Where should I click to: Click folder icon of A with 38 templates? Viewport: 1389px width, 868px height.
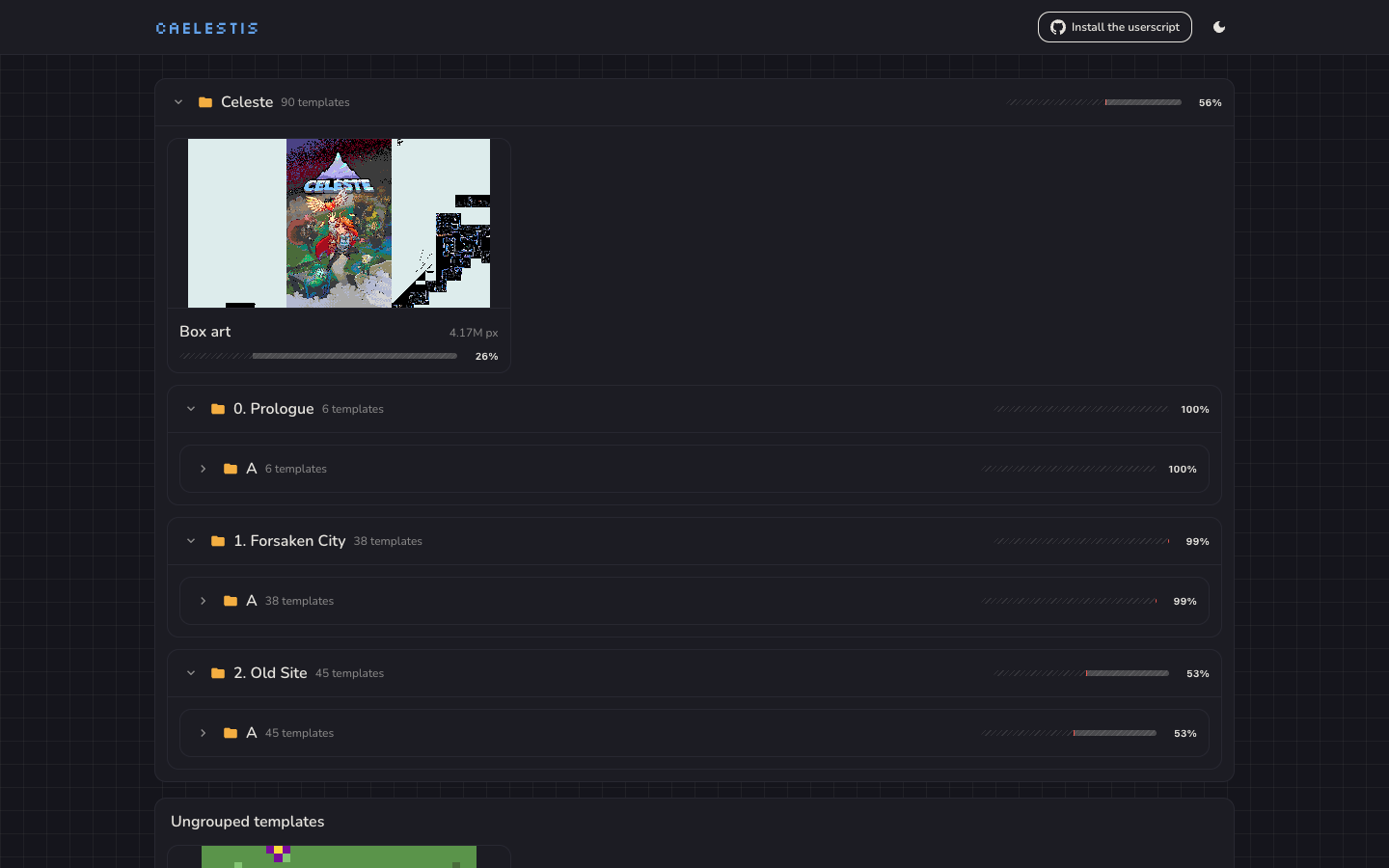click(x=231, y=601)
